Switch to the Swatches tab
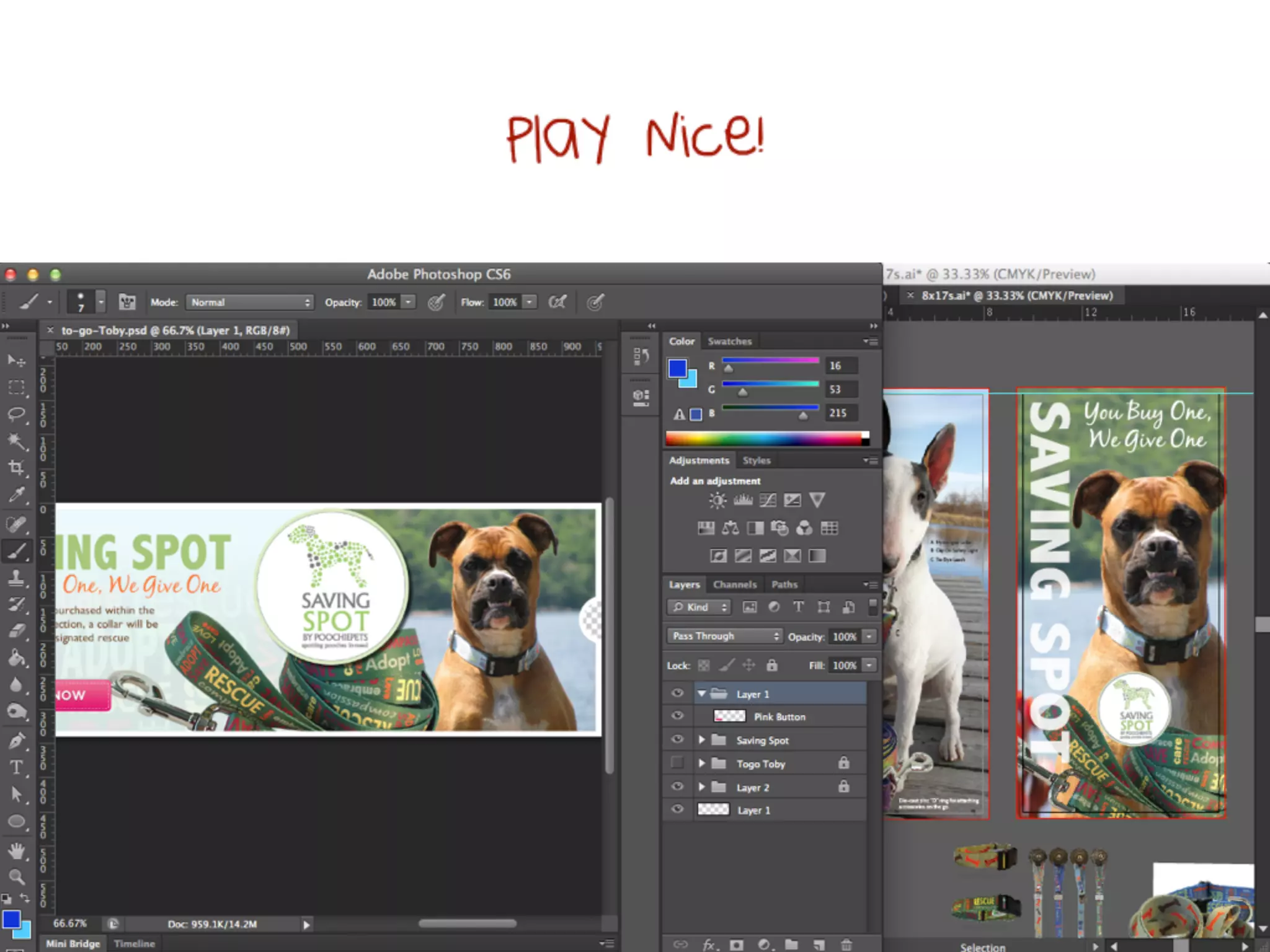The image size is (1270, 952). (729, 342)
